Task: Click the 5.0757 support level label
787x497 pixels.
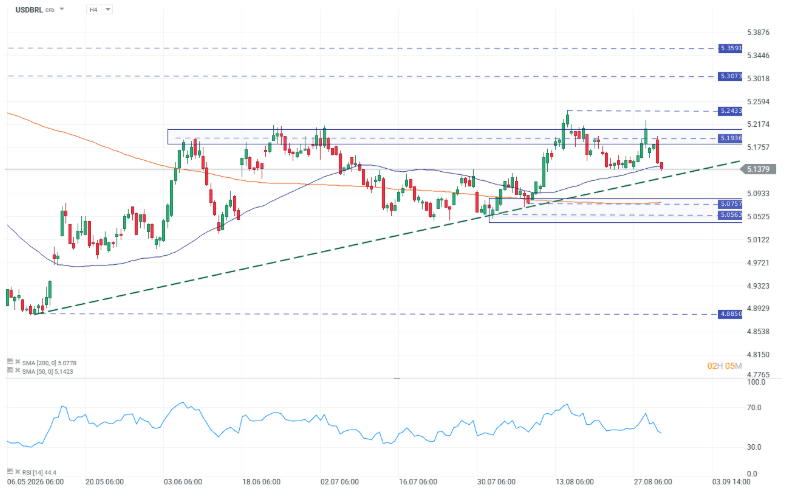Action: click(730, 204)
